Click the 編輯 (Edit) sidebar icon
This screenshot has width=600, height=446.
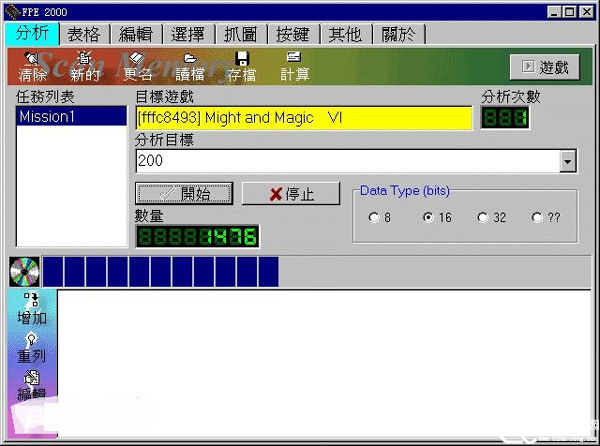31,386
